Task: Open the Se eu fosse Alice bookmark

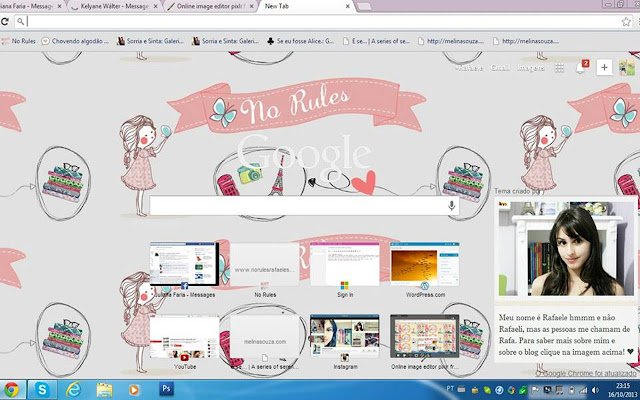Action: point(300,41)
